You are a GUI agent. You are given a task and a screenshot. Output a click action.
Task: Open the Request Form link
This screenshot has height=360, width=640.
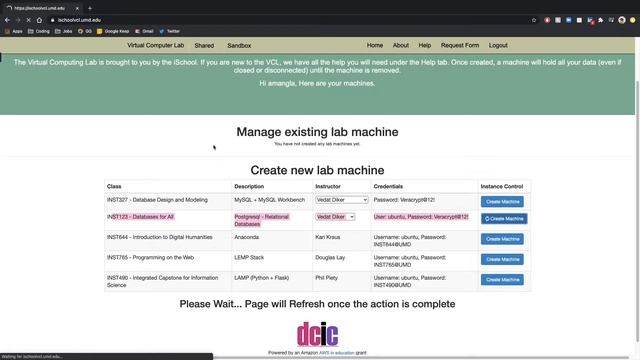[460, 45]
